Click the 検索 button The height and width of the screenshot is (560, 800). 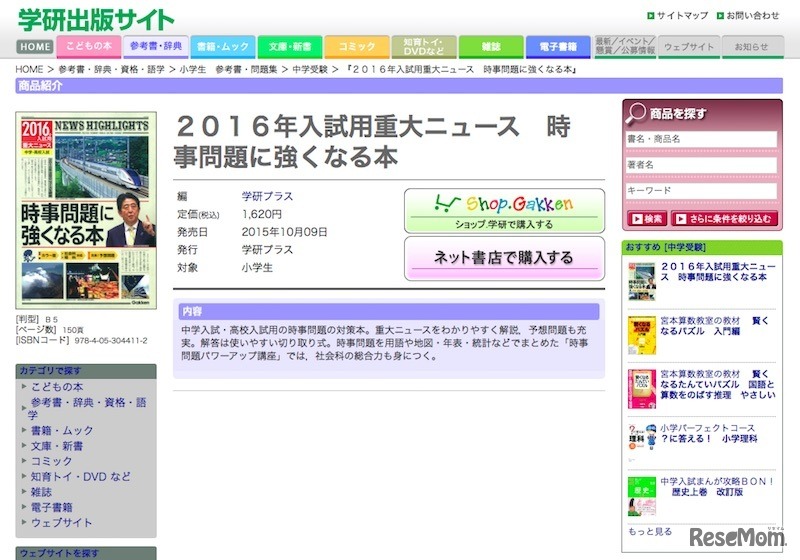click(646, 219)
